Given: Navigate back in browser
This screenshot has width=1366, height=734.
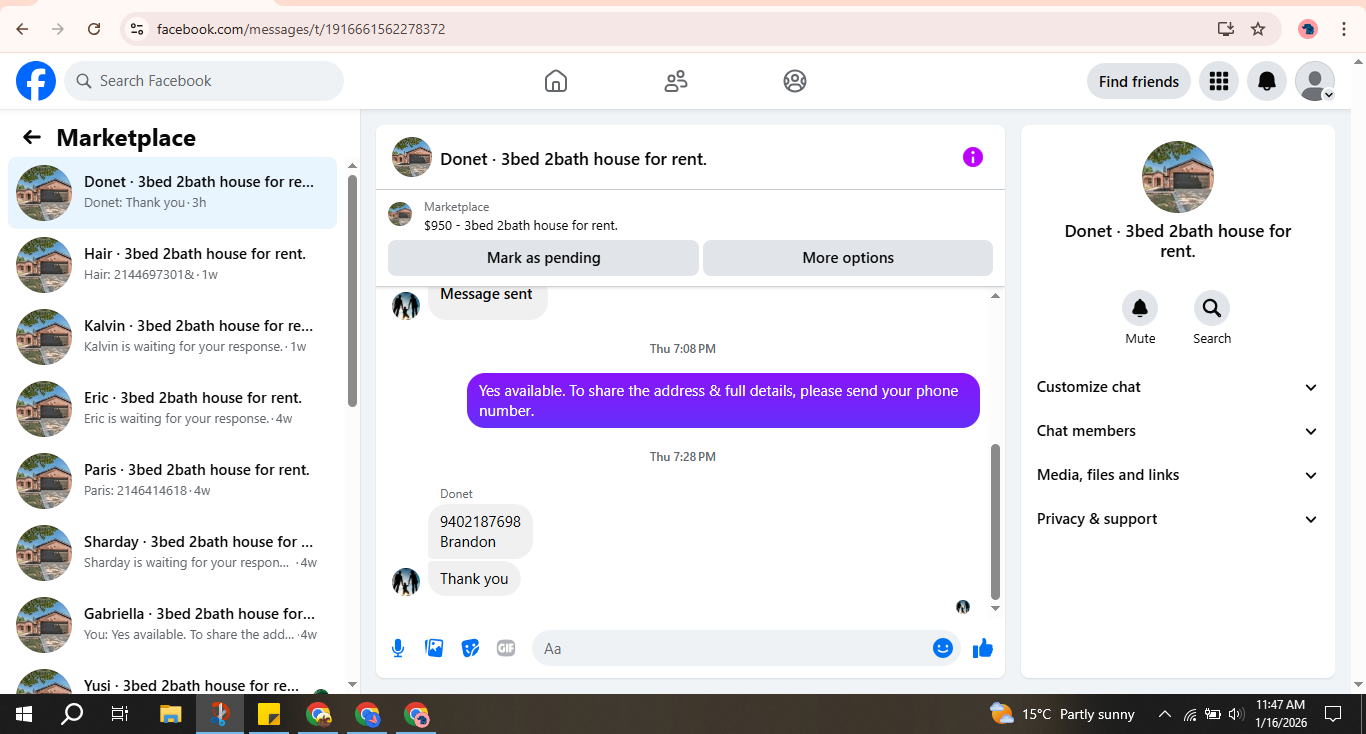Looking at the screenshot, I should [22, 29].
